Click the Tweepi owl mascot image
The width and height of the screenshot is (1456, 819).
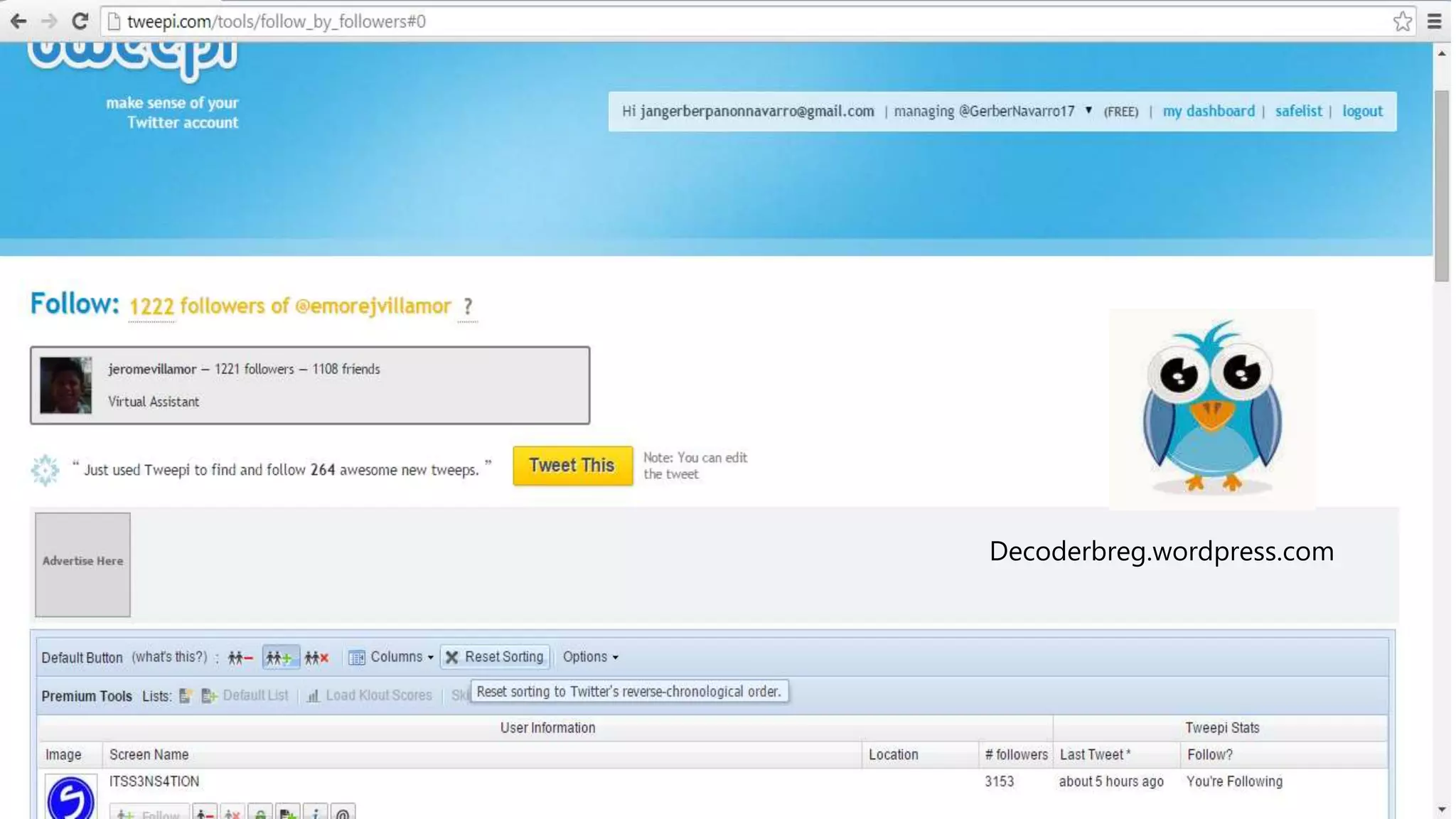click(x=1212, y=407)
